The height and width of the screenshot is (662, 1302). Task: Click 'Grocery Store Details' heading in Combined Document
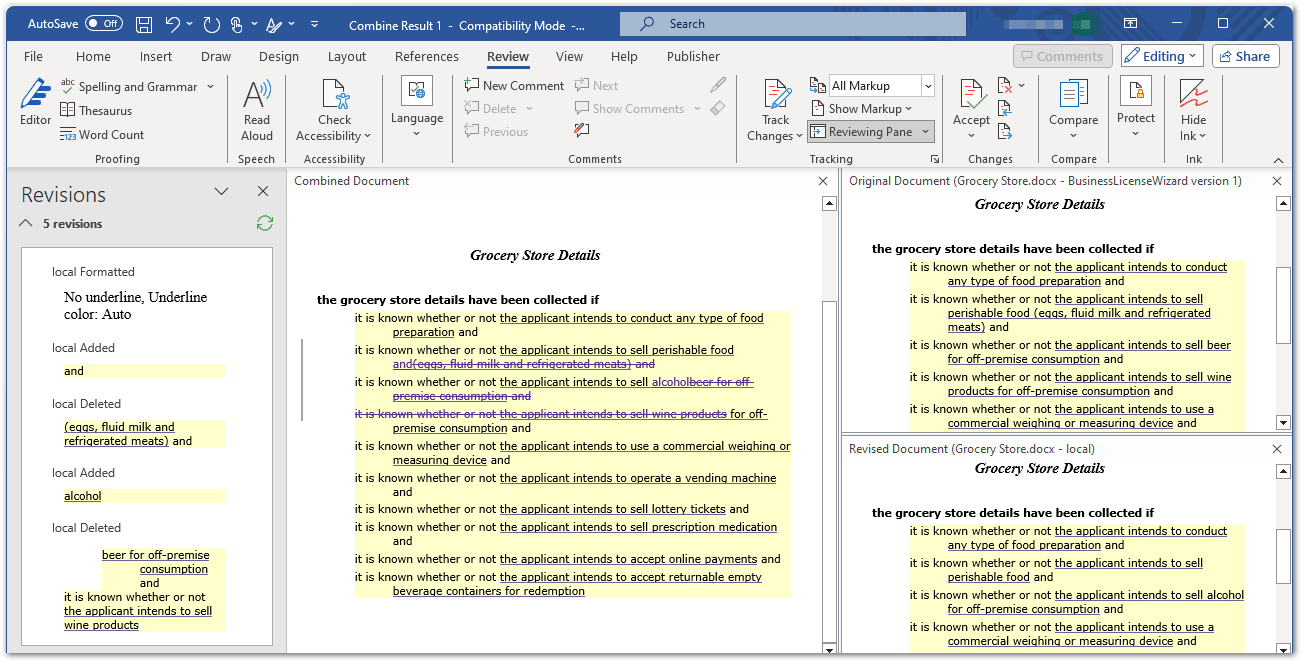(x=535, y=255)
